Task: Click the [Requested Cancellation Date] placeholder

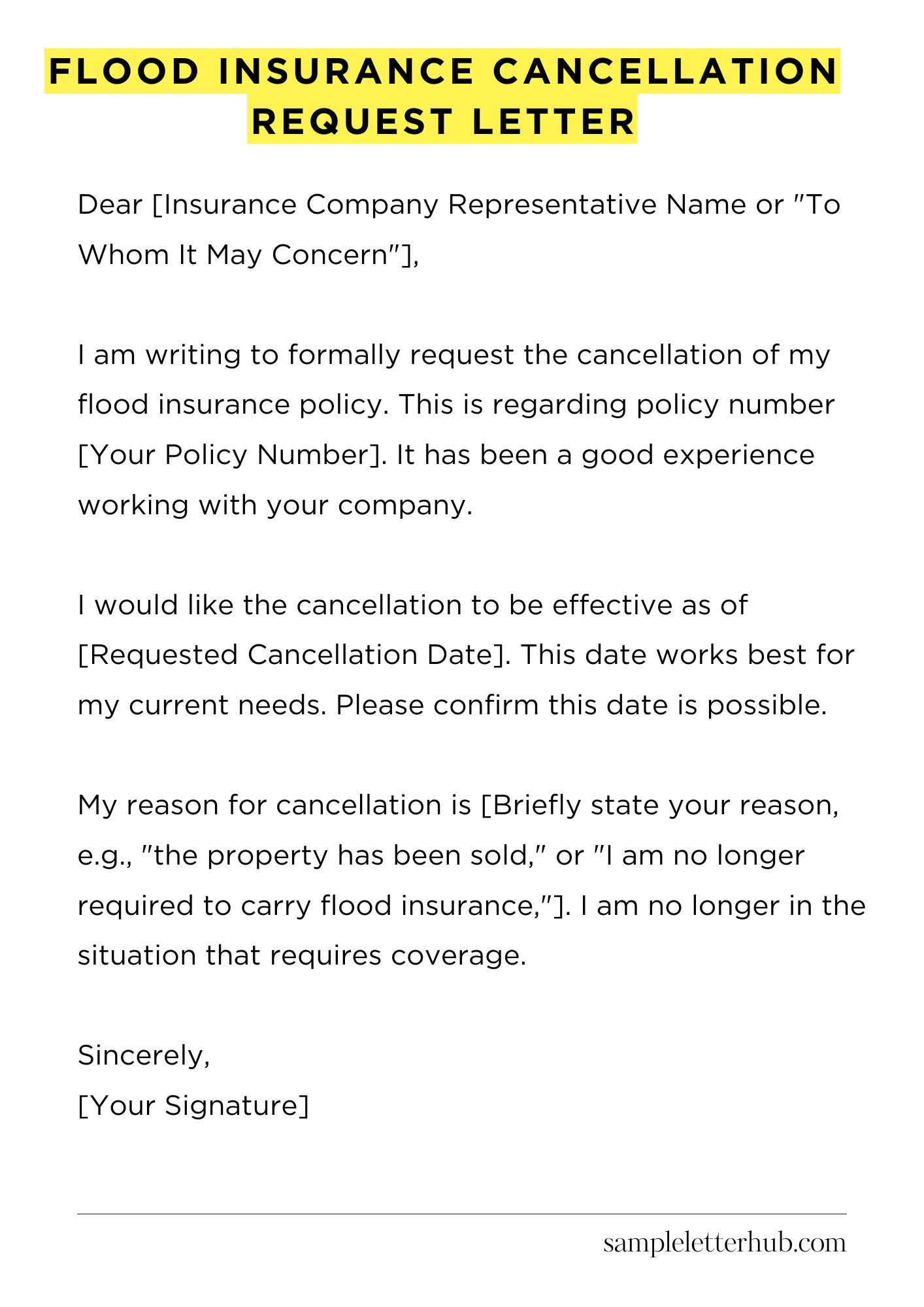Action: (x=293, y=655)
